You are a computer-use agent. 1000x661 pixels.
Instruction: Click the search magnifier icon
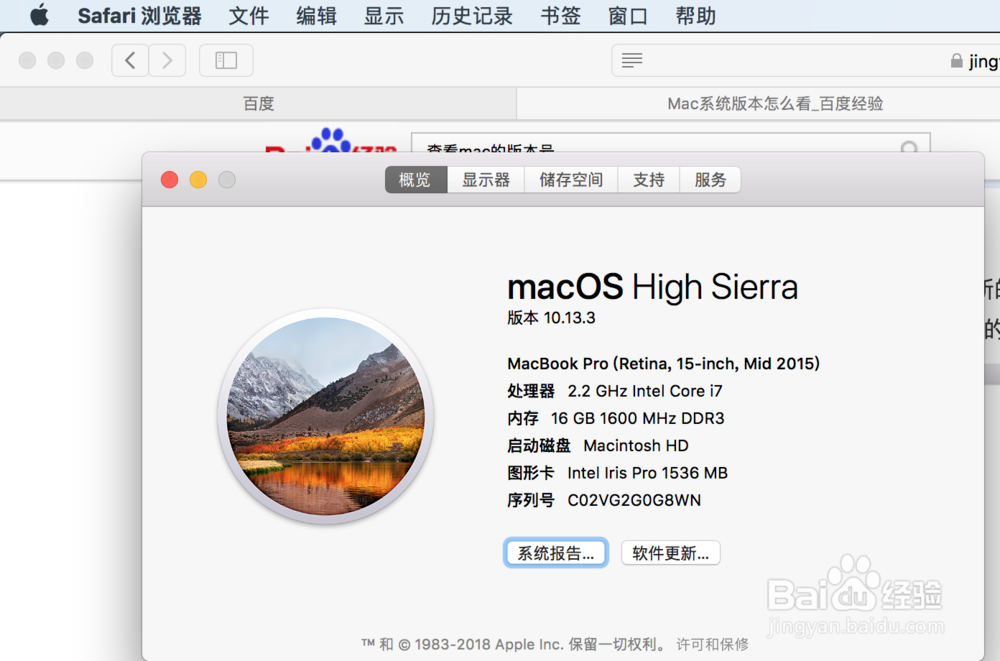click(x=909, y=147)
